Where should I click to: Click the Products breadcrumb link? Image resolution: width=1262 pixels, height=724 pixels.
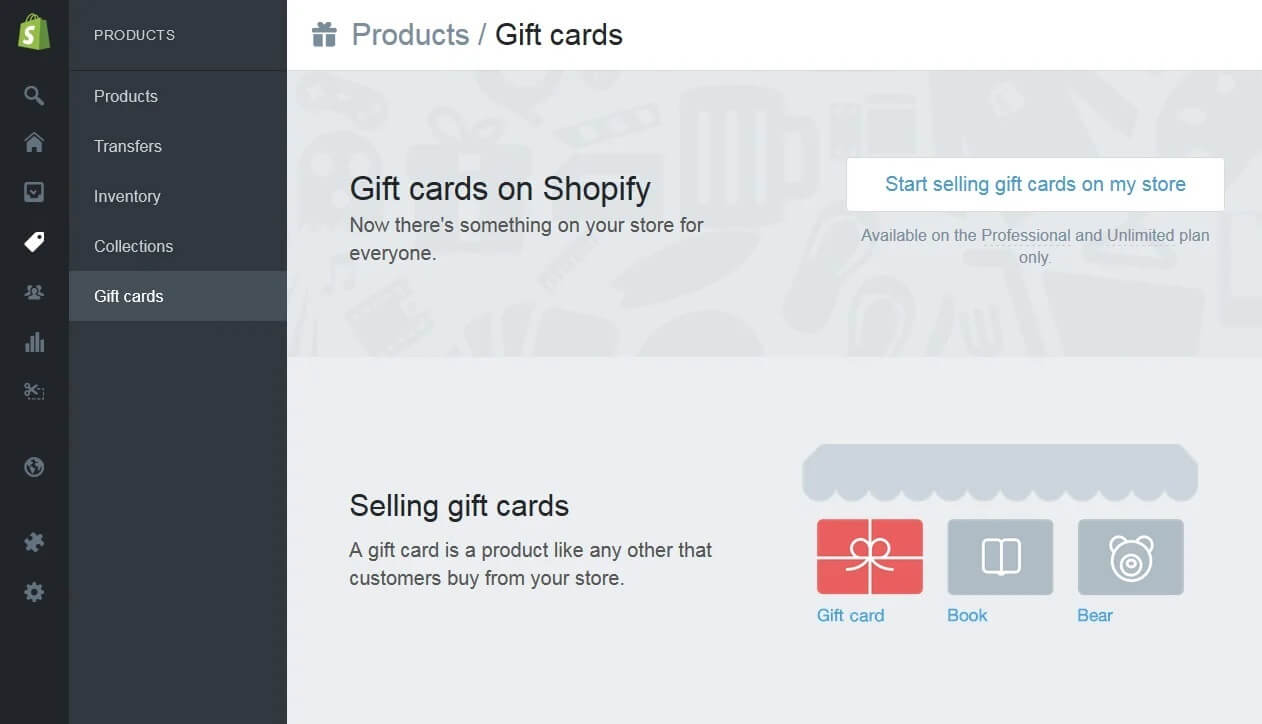click(410, 35)
